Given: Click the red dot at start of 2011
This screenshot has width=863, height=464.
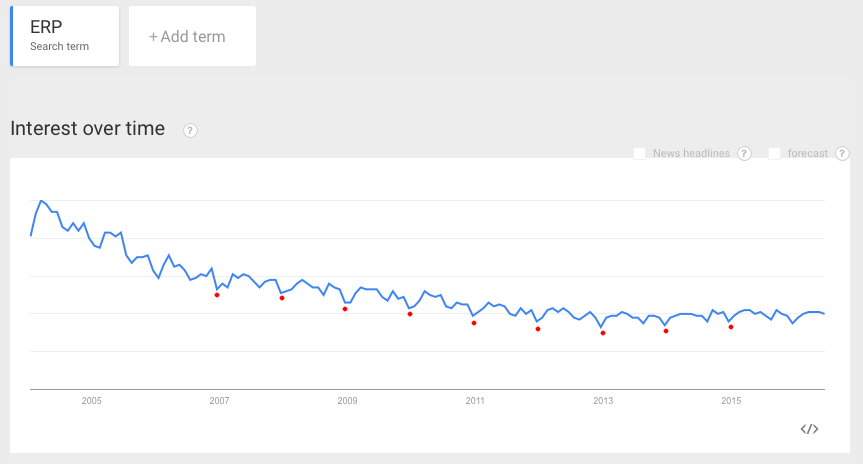Looking at the screenshot, I should pos(474,323).
